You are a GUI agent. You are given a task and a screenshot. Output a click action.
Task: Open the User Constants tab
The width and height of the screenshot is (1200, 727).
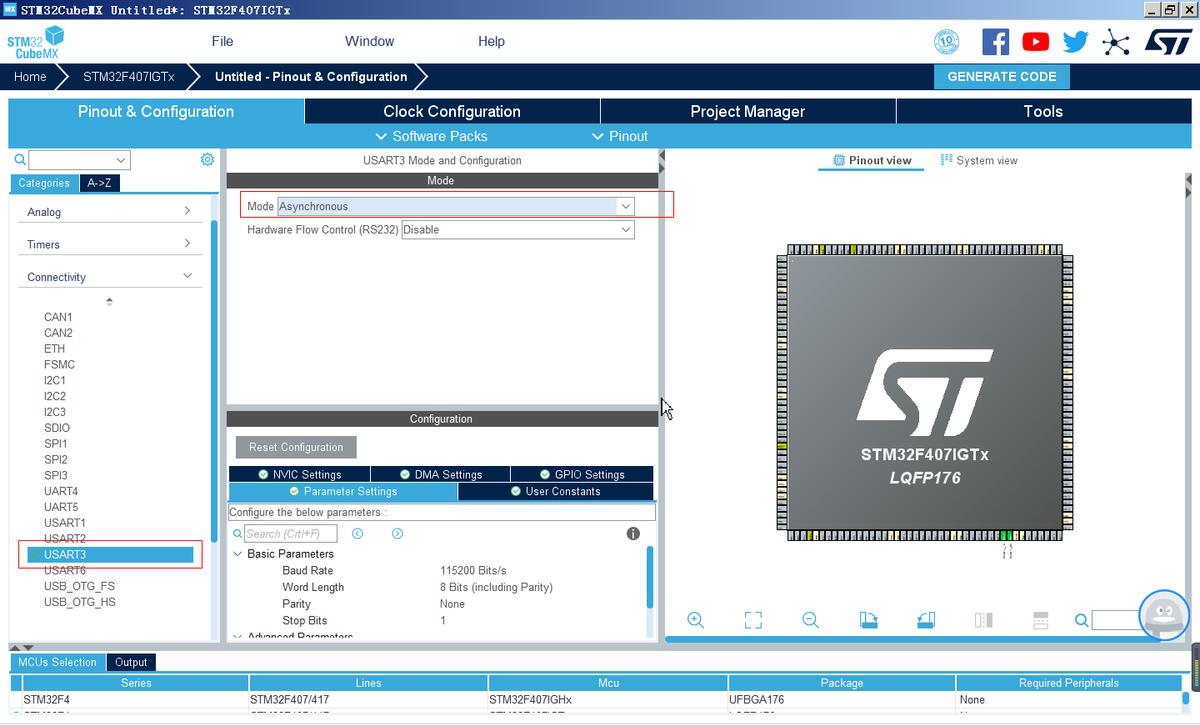(555, 491)
